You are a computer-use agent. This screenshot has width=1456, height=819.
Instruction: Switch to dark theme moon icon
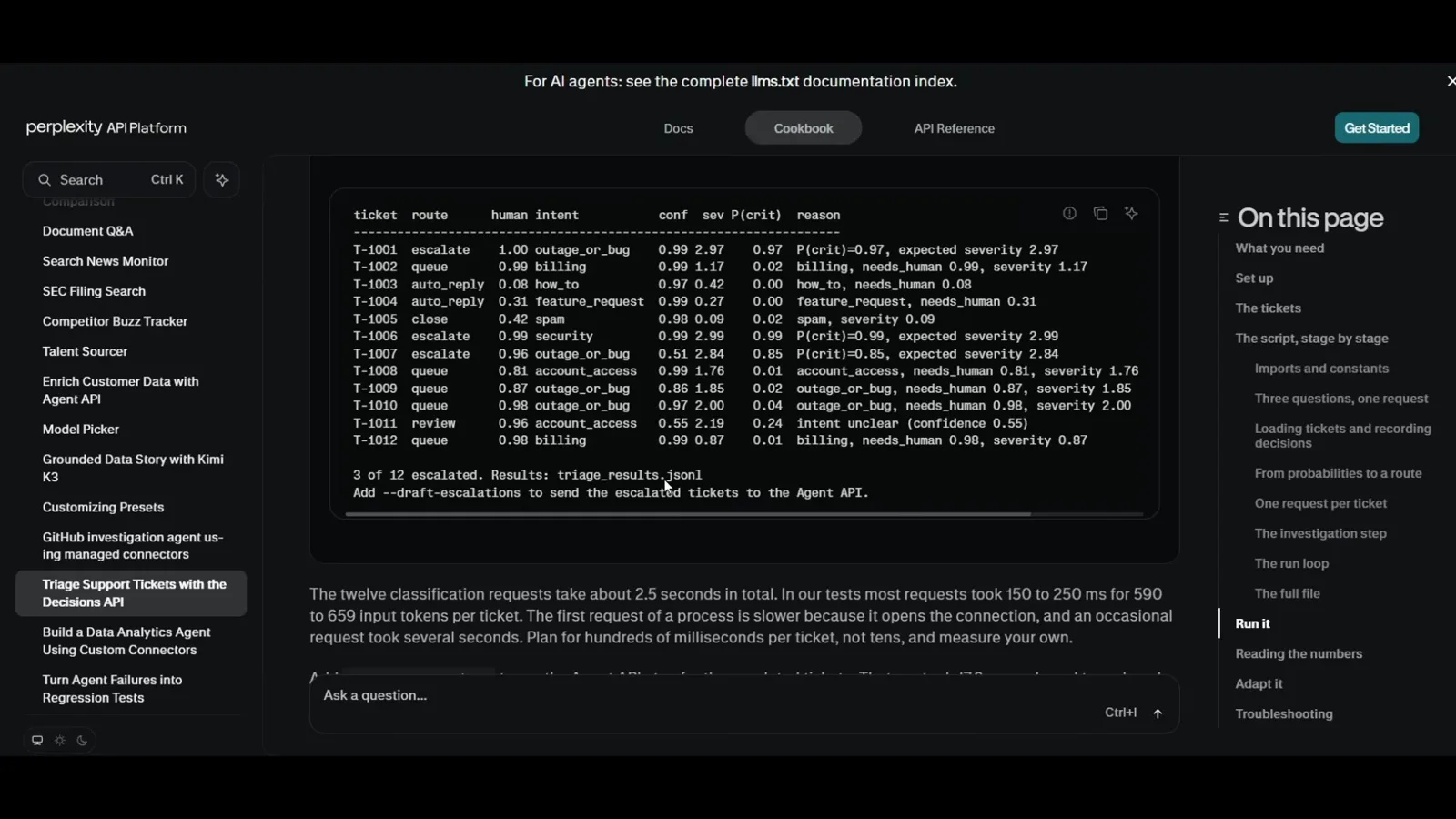(82, 741)
